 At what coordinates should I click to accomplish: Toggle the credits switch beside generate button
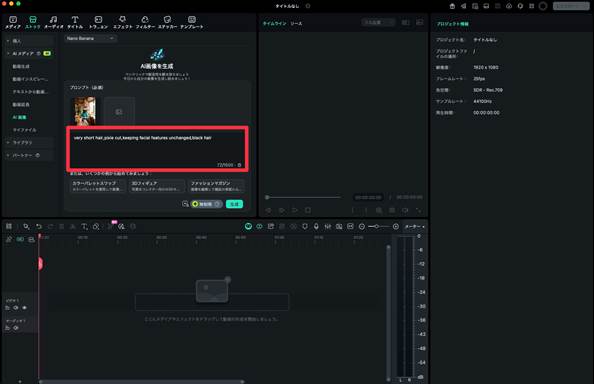tap(206, 204)
